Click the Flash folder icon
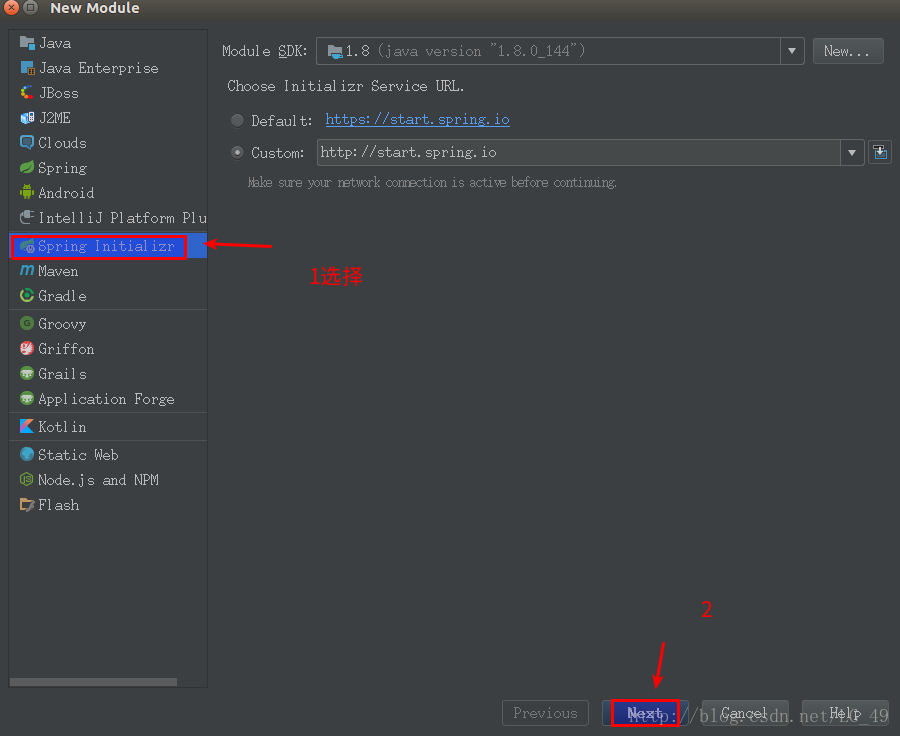 tap(27, 505)
